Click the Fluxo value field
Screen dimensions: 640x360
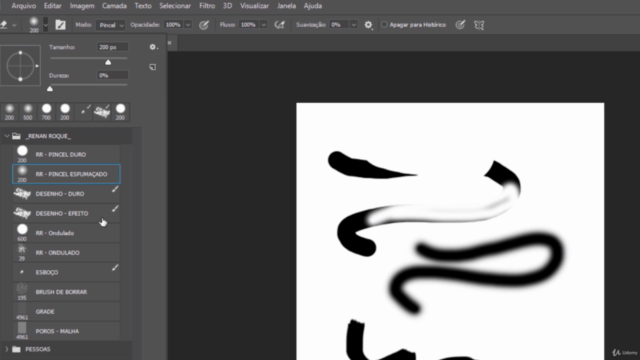pyautogui.click(x=249, y=25)
